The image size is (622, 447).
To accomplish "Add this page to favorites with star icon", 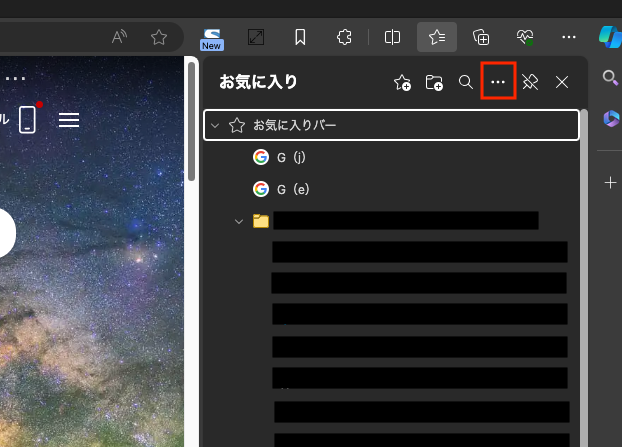I will (x=158, y=37).
